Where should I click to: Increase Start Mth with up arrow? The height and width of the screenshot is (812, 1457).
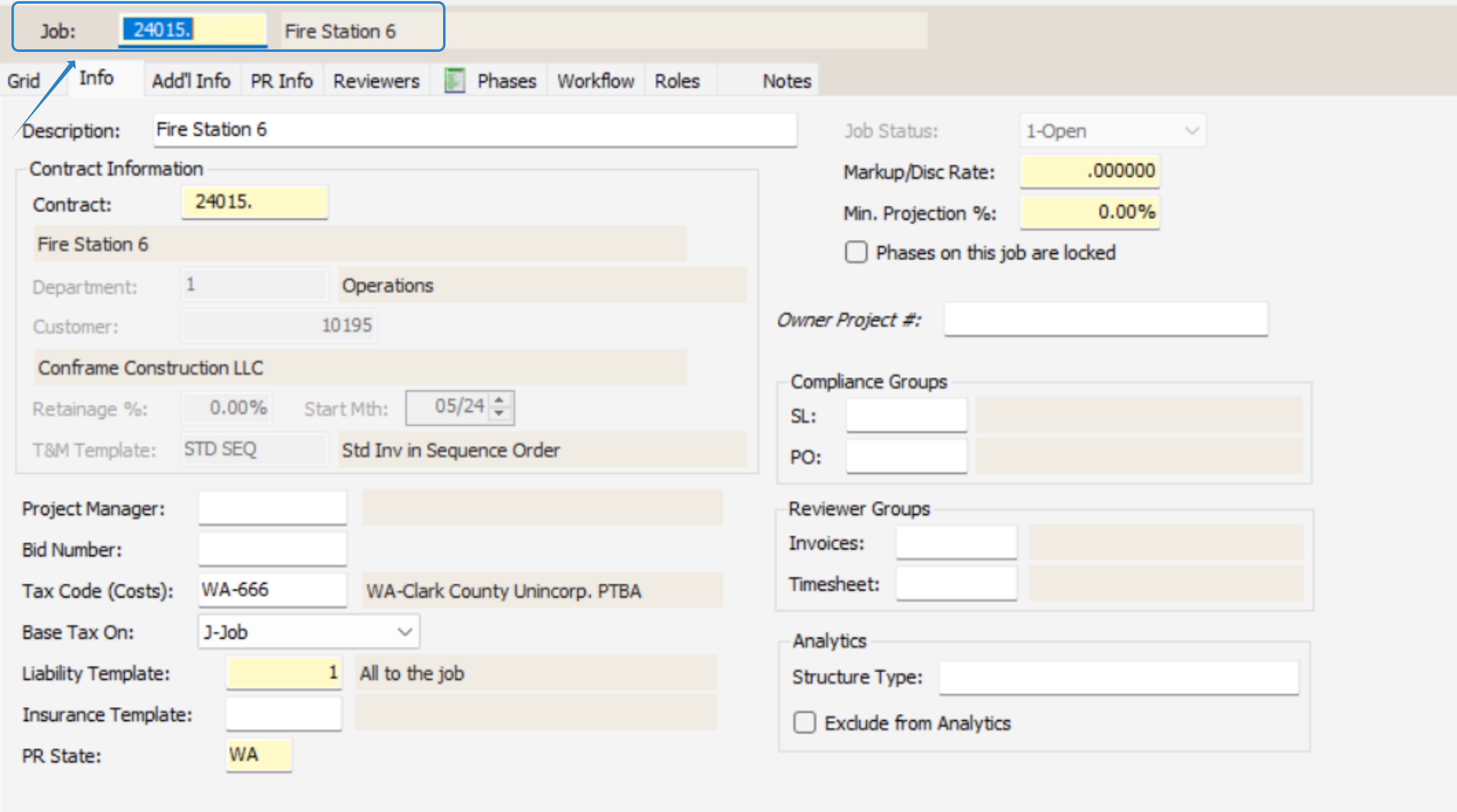pyautogui.click(x=499, y=400)
